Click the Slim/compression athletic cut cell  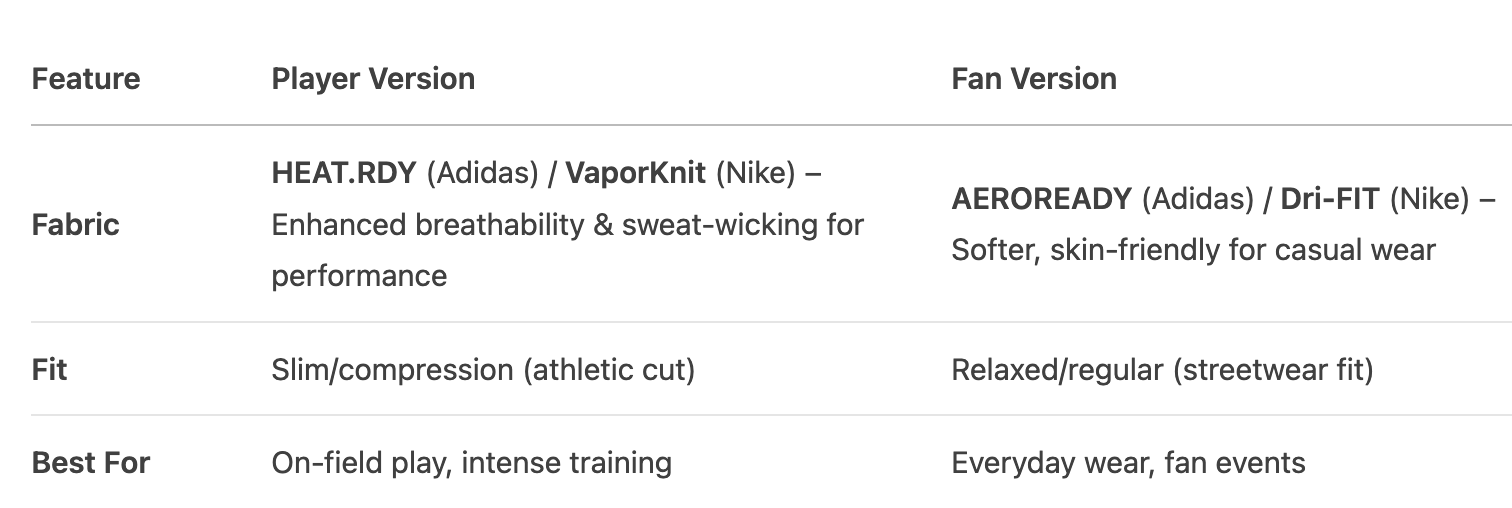click(x=483, y=370)
